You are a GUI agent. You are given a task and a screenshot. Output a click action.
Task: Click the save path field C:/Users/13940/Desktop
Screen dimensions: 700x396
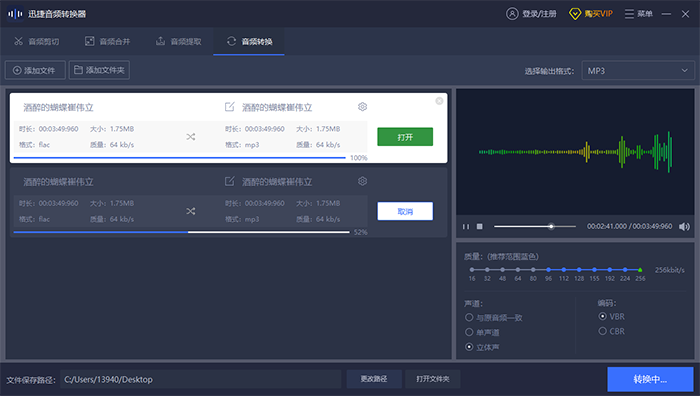pos(200,379)
